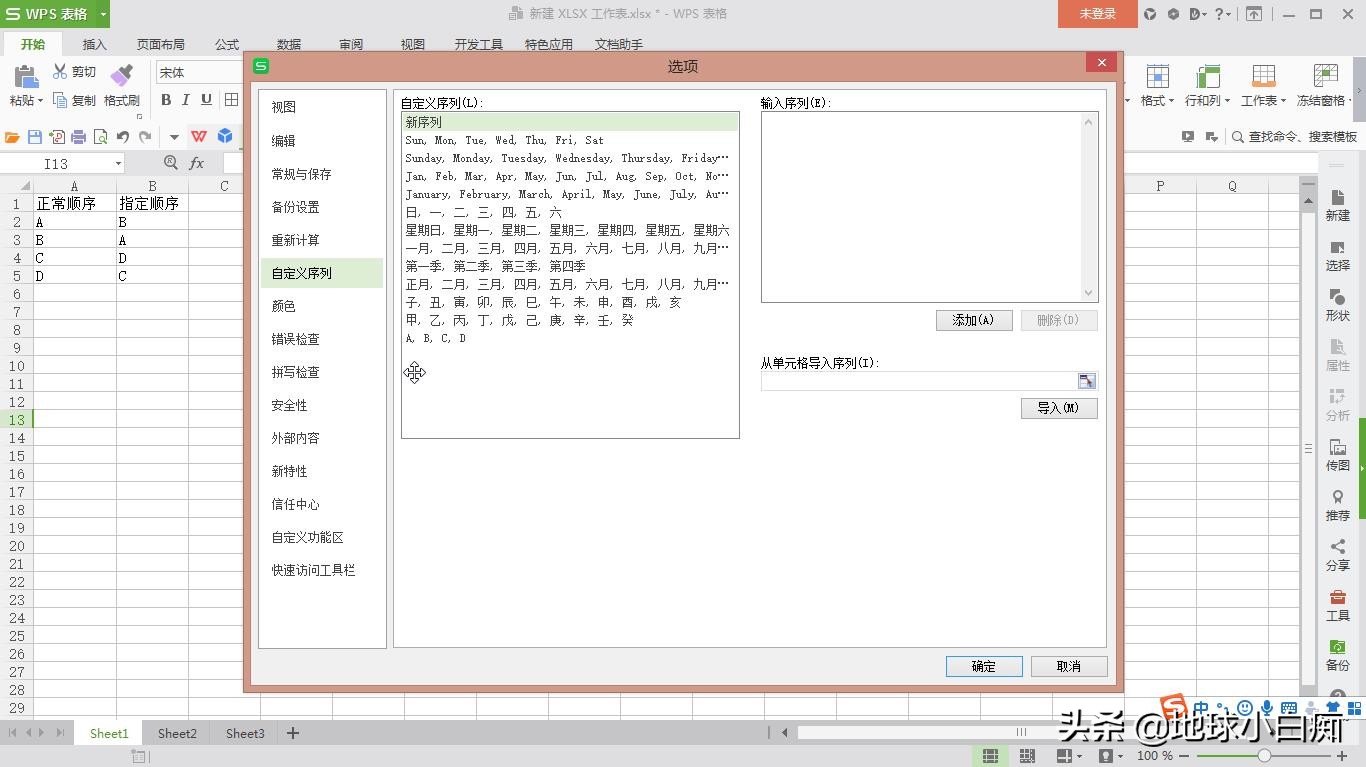Click the zoom slider handle
Image resolution: width=1366 pixels, height=767 pixels.
(1264, 756)
